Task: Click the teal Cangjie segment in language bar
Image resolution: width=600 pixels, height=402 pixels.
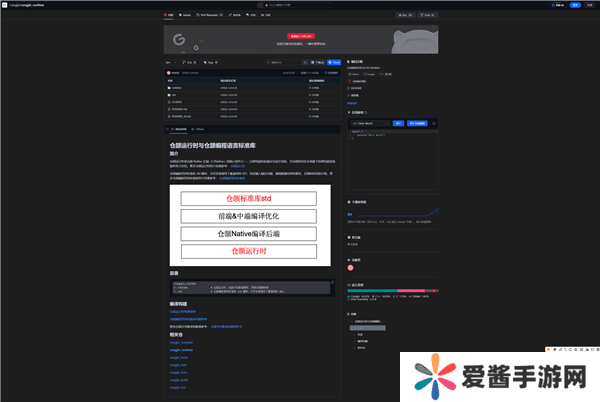Action: [x=372, y=291]
